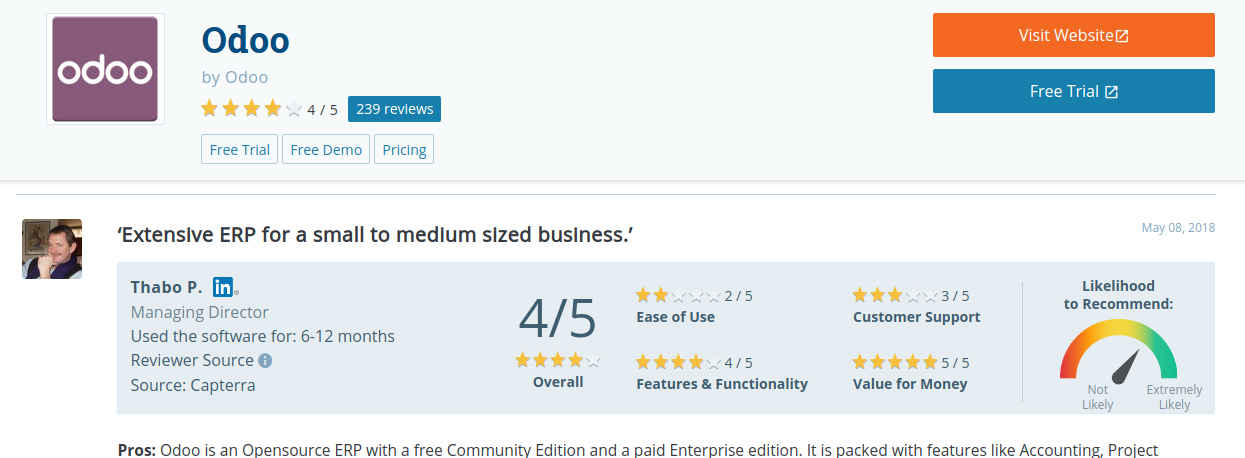Select the Free Demo tag
1245x458 pixels.
point(326,150)
